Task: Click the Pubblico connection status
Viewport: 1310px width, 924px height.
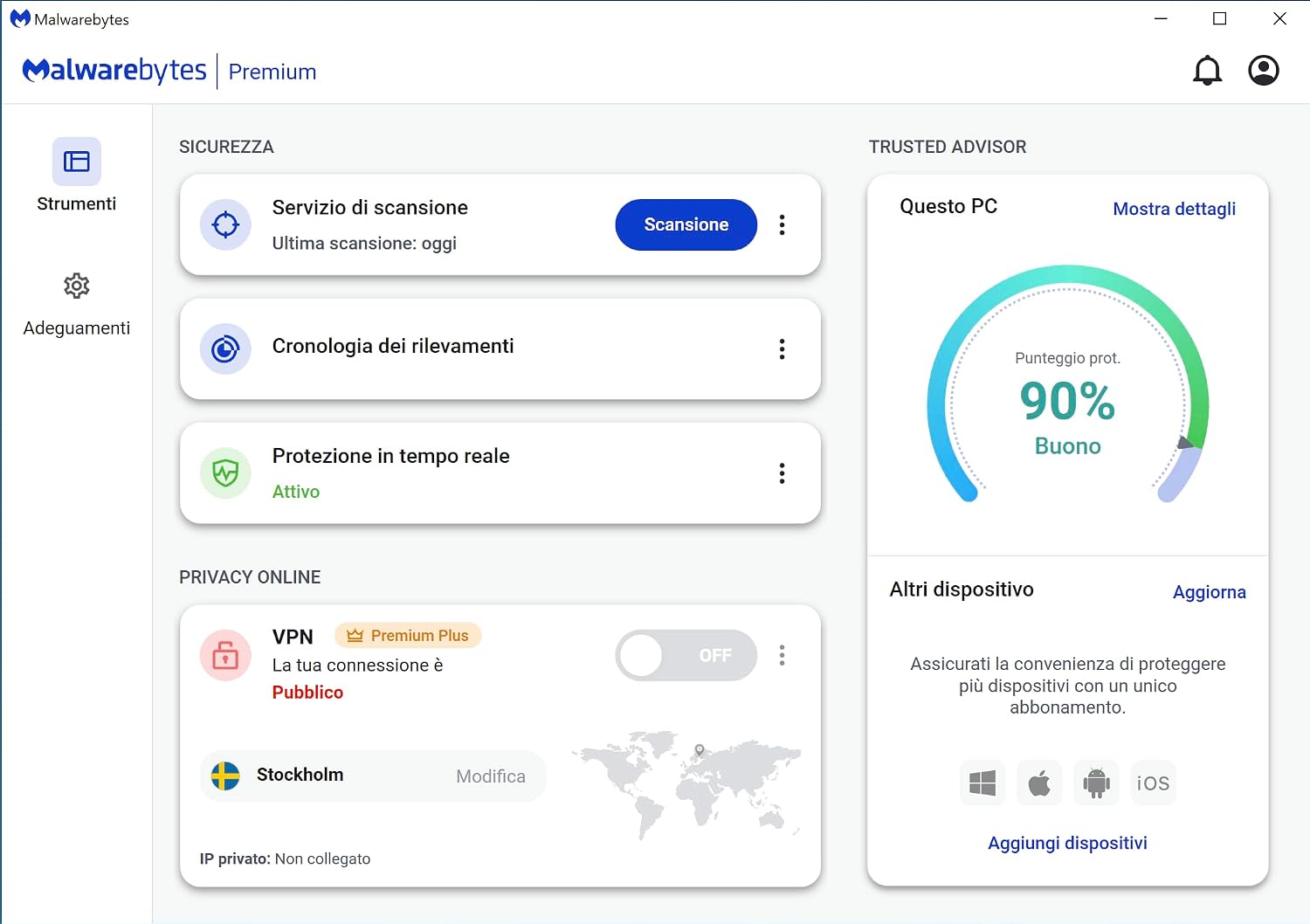Action: [307, 693]
